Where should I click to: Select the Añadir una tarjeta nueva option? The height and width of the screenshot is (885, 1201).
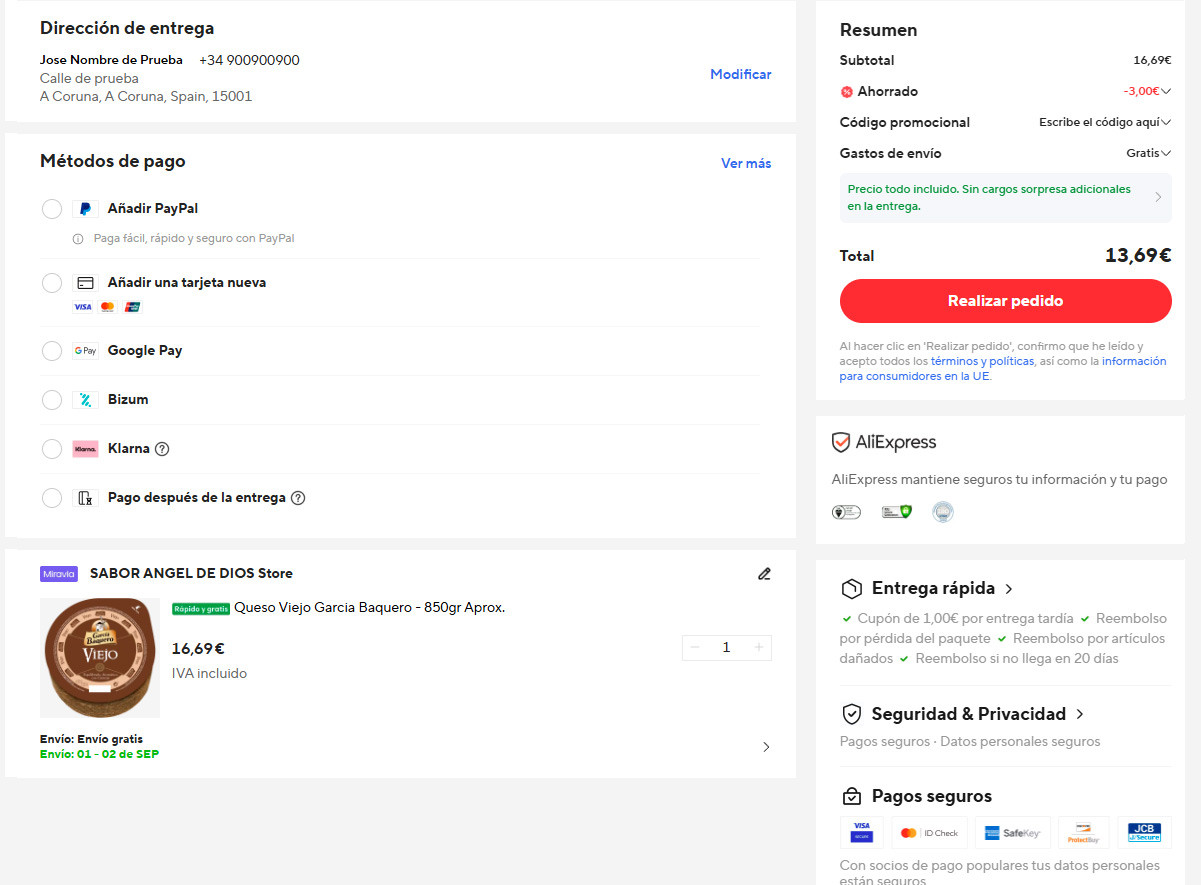click(x=52, y=283)
